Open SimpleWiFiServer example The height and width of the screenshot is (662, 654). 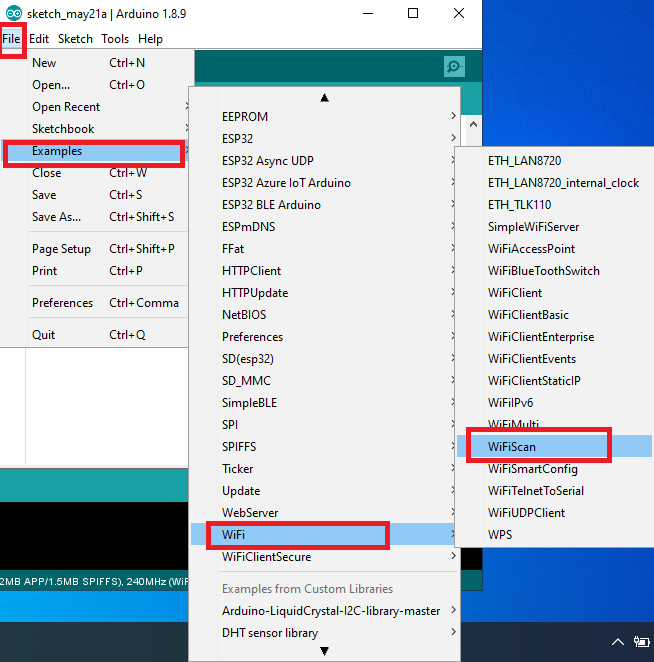coord(555,227)
